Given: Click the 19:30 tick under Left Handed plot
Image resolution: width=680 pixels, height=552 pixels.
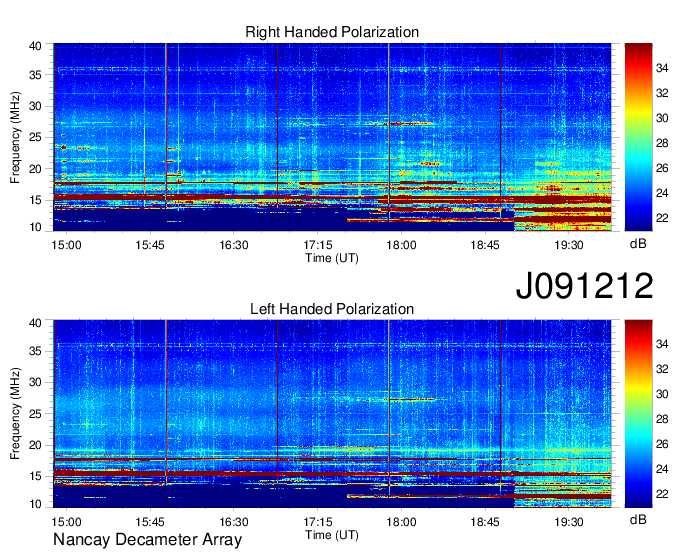Looking at the screenshot, I should coord(569,522).
